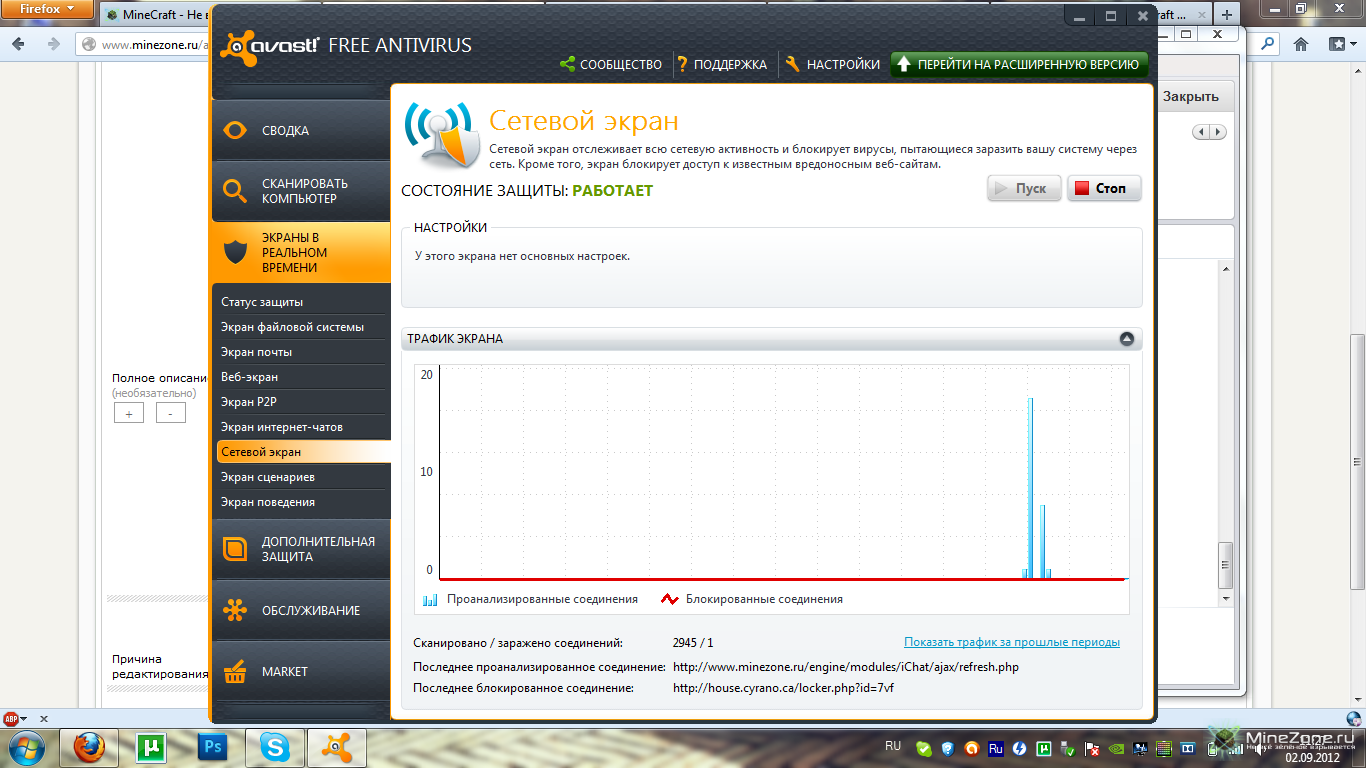
Task: Click the link to show past traffic
Action: [x=1011, y=642]
